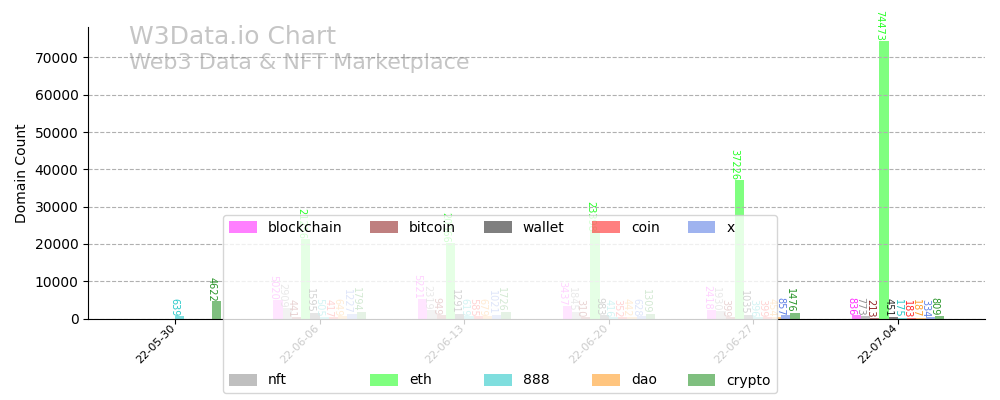Click the Domain Count axis title

click(21, 173)
